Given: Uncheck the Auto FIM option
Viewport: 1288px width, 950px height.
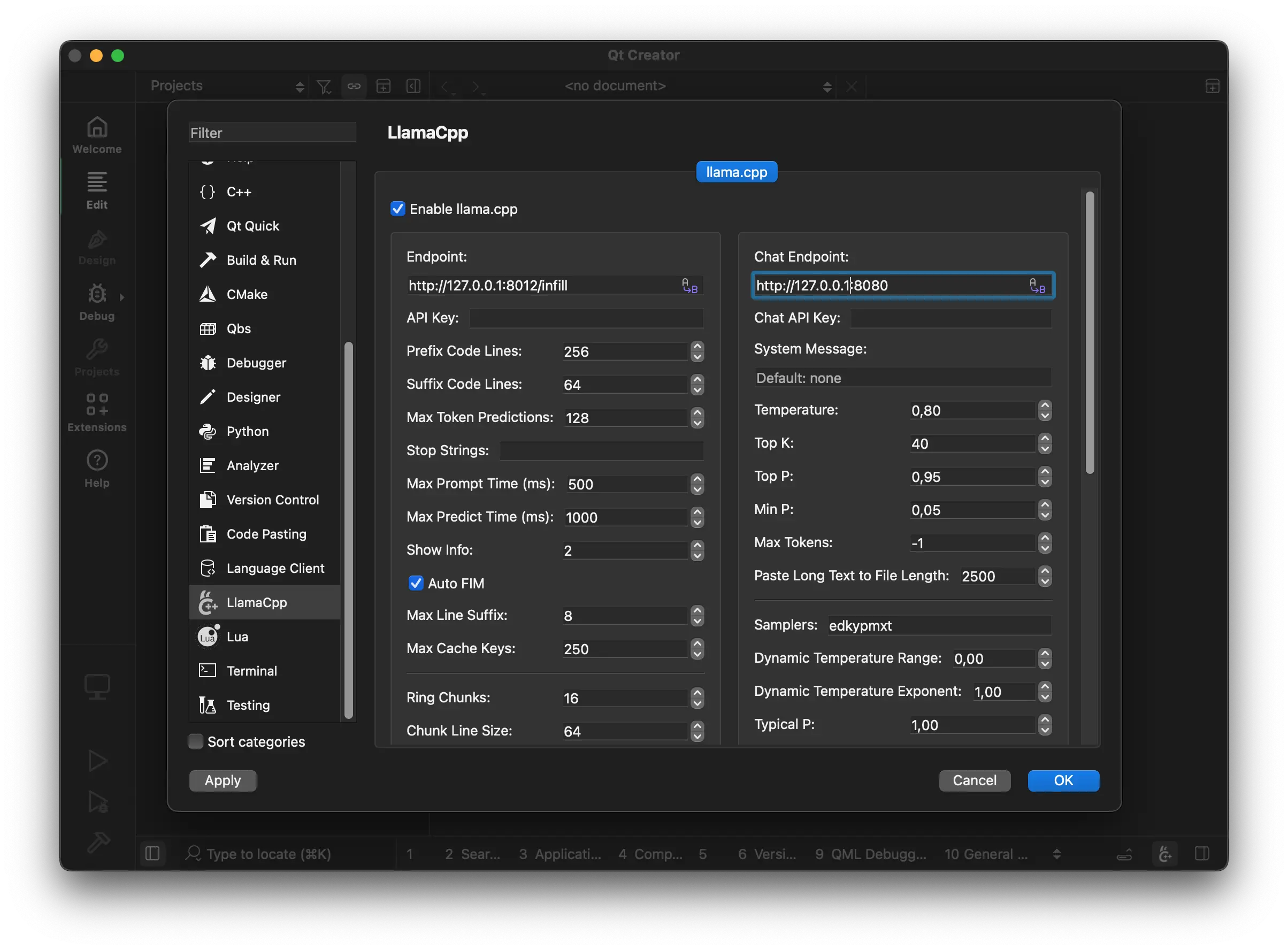Looking at the screenshot, I should [416, 583].
